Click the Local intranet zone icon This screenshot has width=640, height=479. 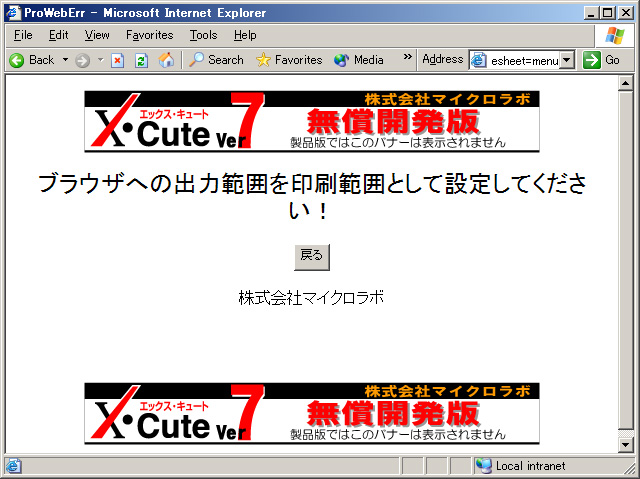click(484, 466)
